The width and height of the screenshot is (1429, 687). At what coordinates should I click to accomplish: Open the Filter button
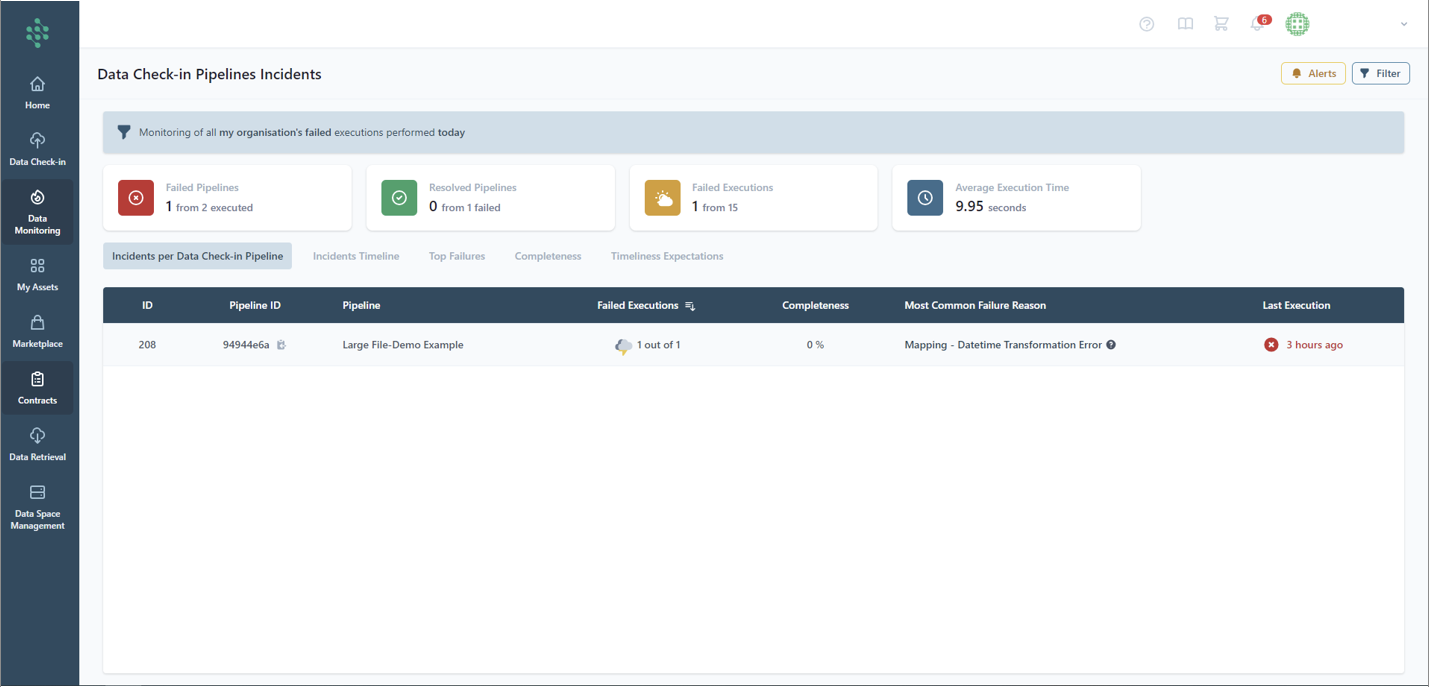coord(1380,73)
